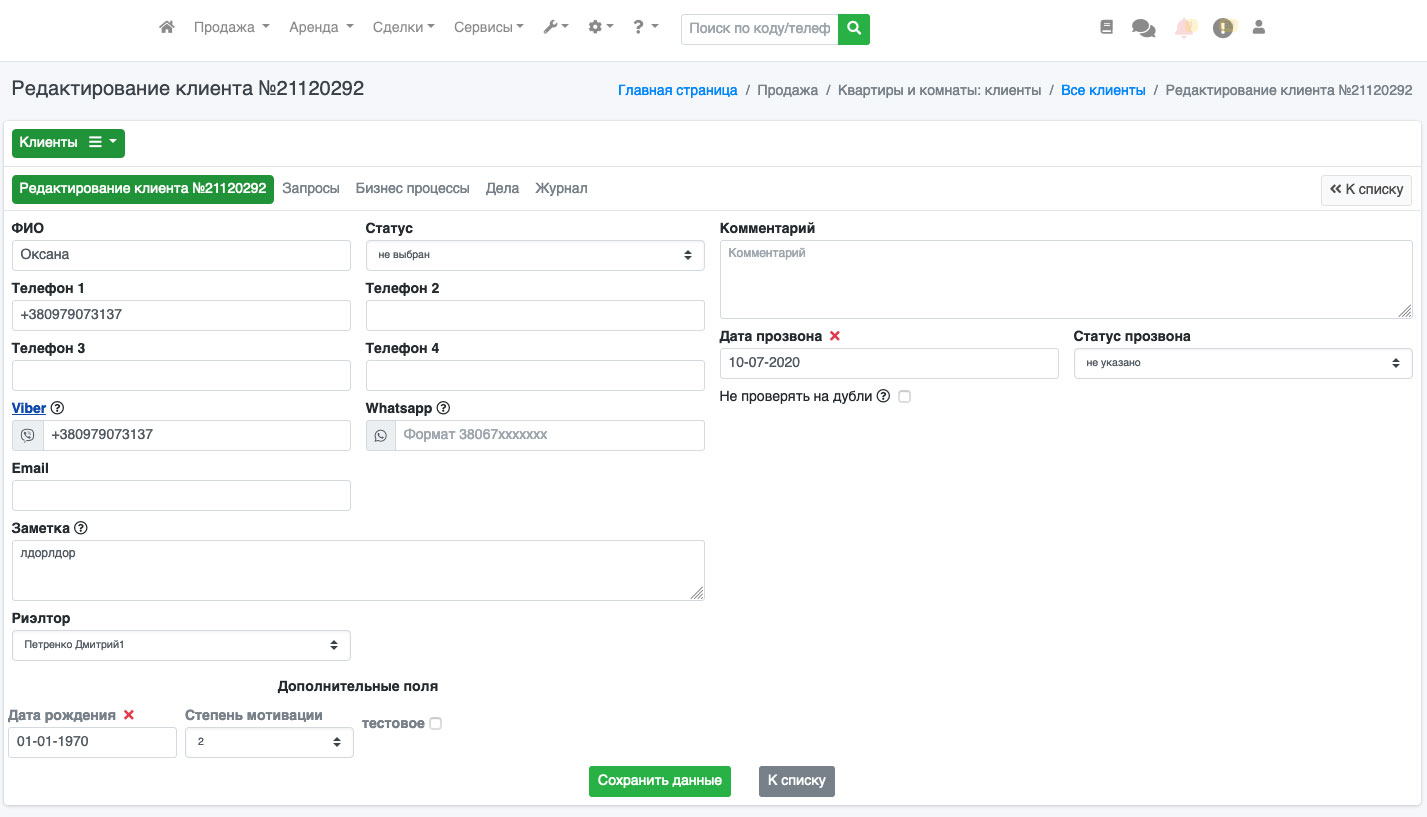Toggle the тестовое checkbox
Image resolution: width=1427 pixels, height=817 pixels.
[435, 723]
